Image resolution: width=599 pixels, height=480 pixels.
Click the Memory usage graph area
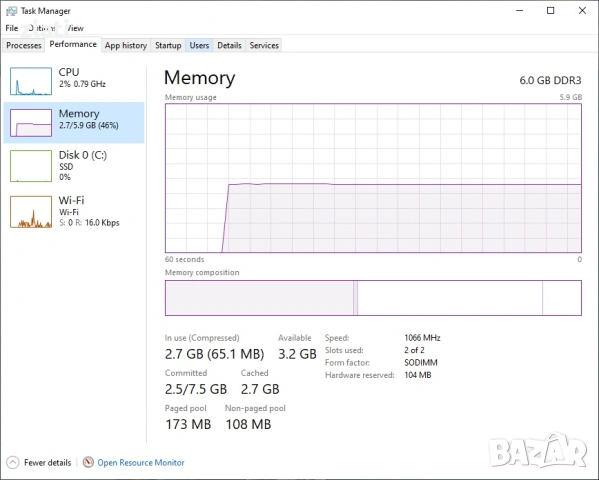coord(373,178)
